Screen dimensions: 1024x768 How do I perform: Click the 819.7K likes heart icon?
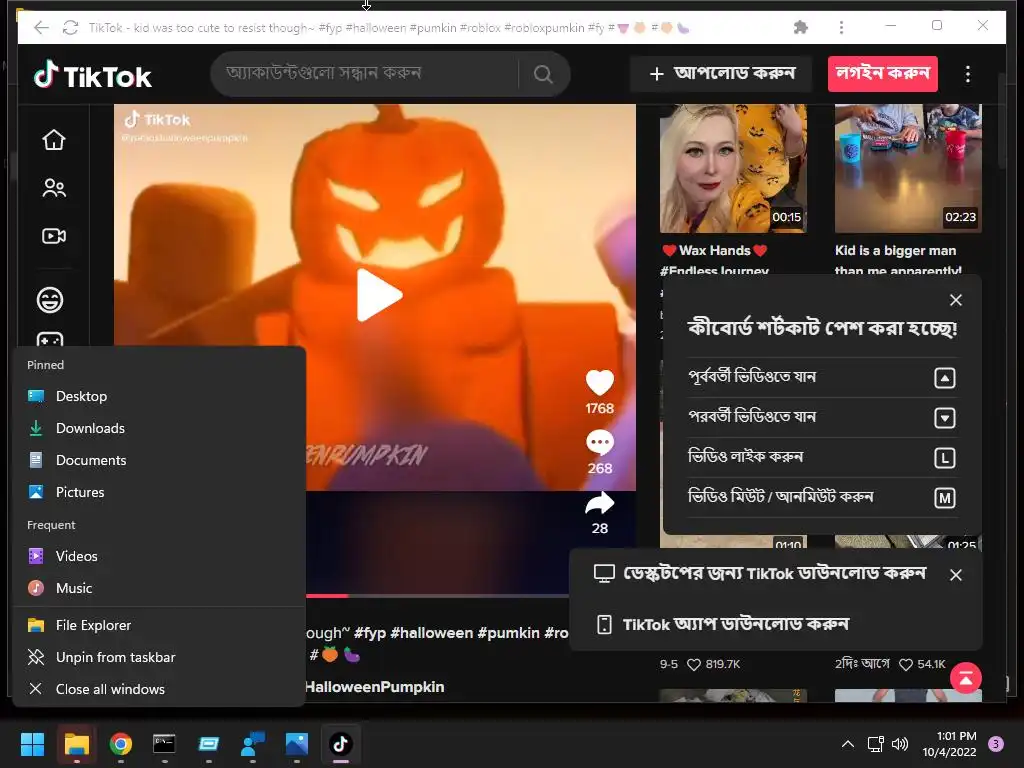point(694,665)
